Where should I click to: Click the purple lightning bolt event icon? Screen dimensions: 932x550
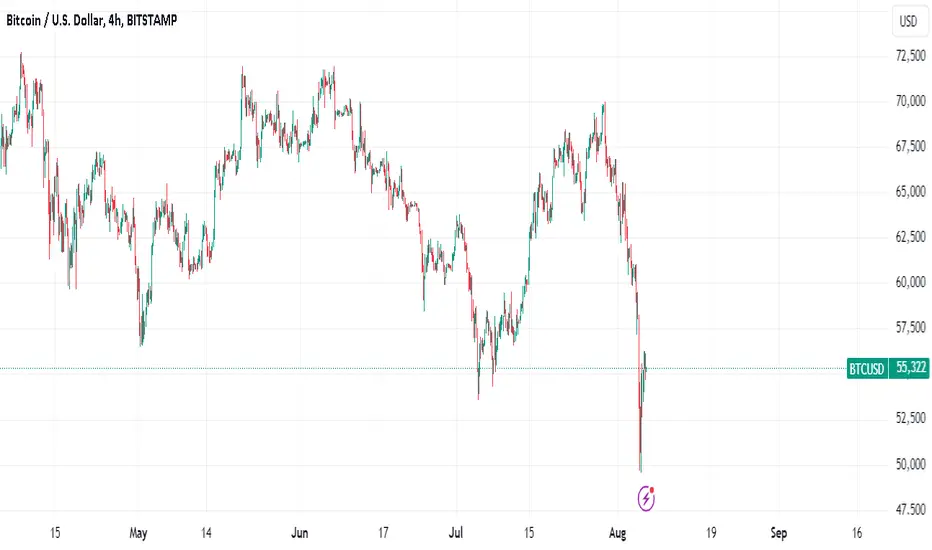tap(646, 498)
